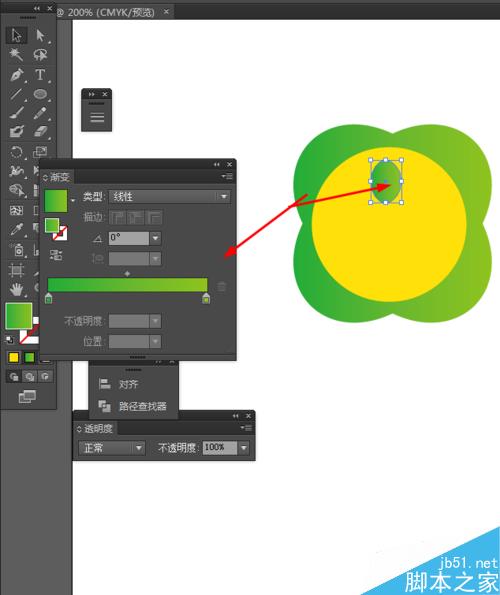Enable Draw Inside mode
Viewport: 500px width, 595px height.
[45, 377]
